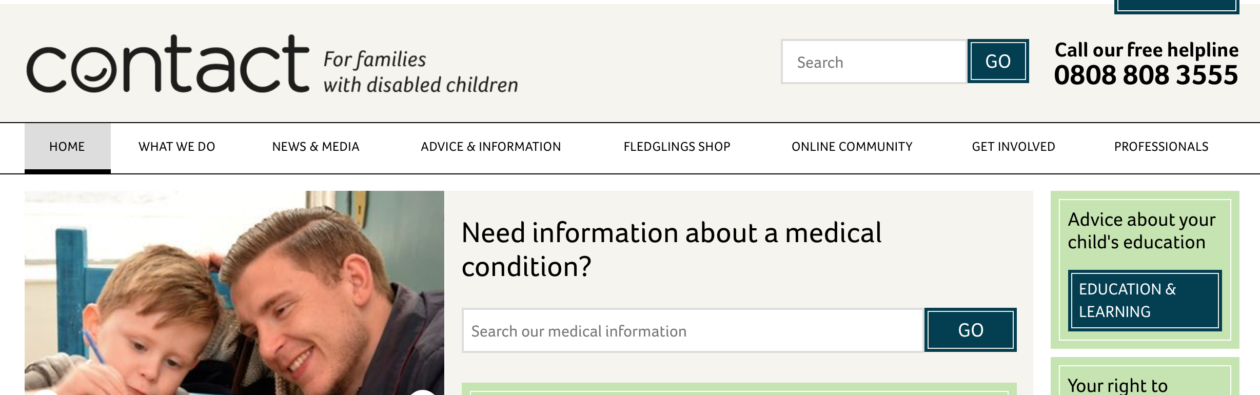Click the 'For families with disabled children' tagline
1260x395 pixels.
click(420, 72)
